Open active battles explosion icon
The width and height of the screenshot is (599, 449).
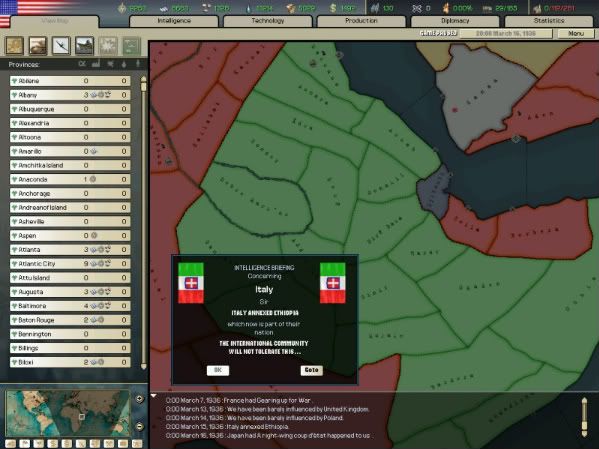108,46
